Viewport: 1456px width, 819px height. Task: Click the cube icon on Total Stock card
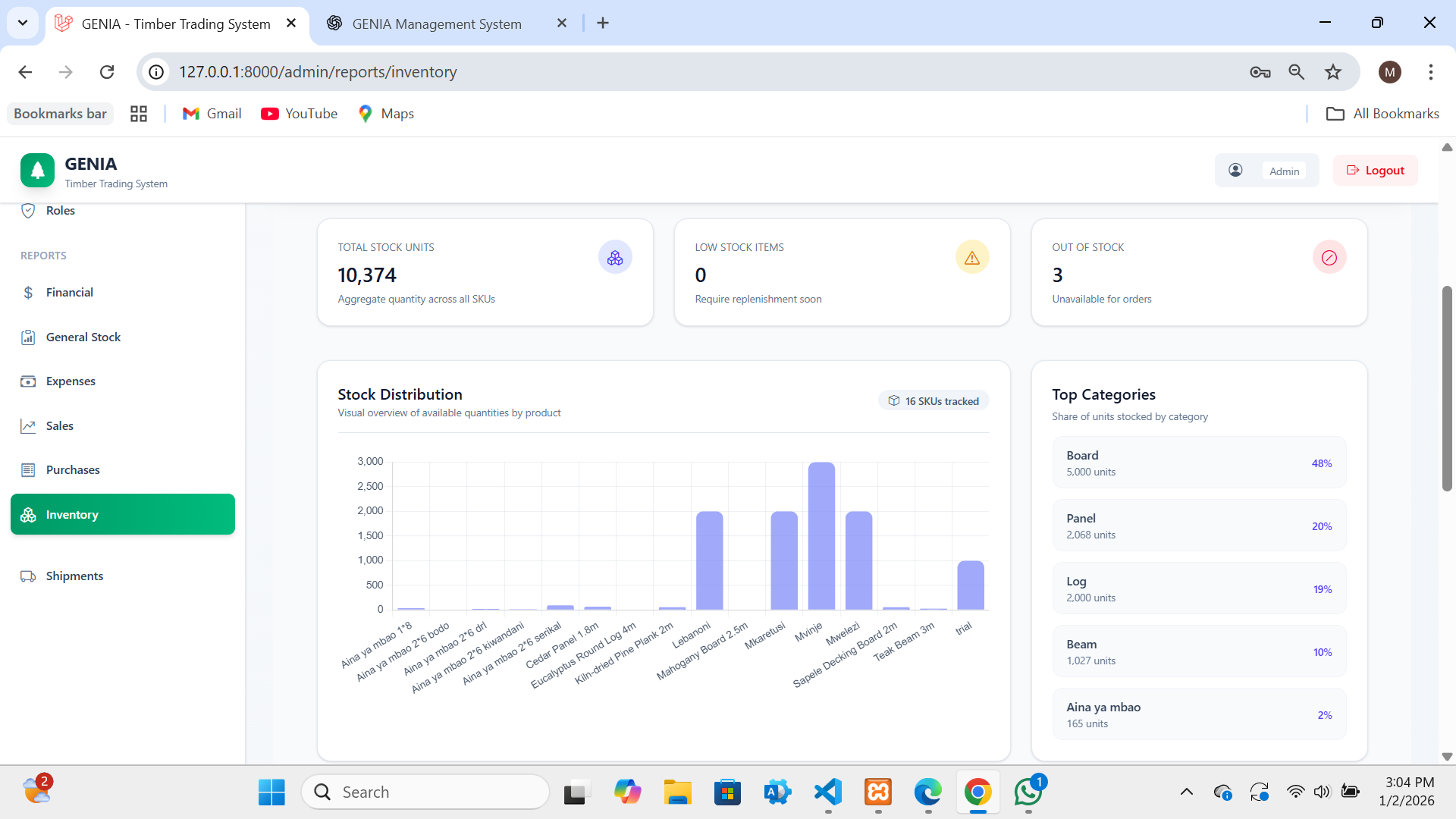click(615, 257)
